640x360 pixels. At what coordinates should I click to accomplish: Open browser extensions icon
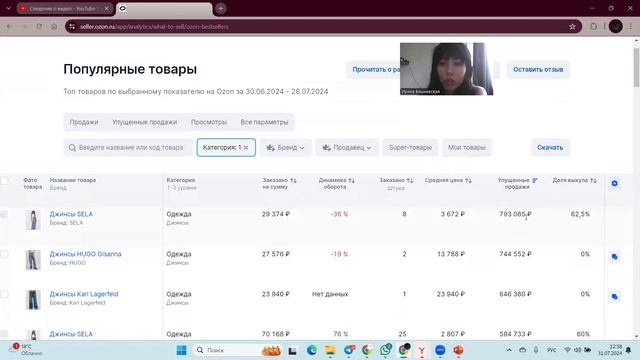(593, 27)
